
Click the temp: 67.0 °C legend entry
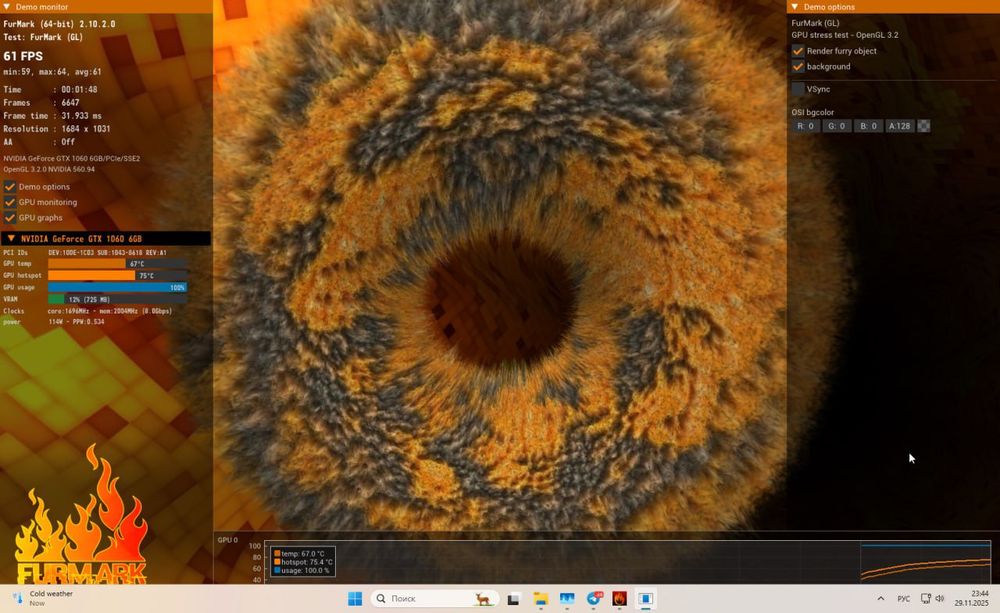299,554
